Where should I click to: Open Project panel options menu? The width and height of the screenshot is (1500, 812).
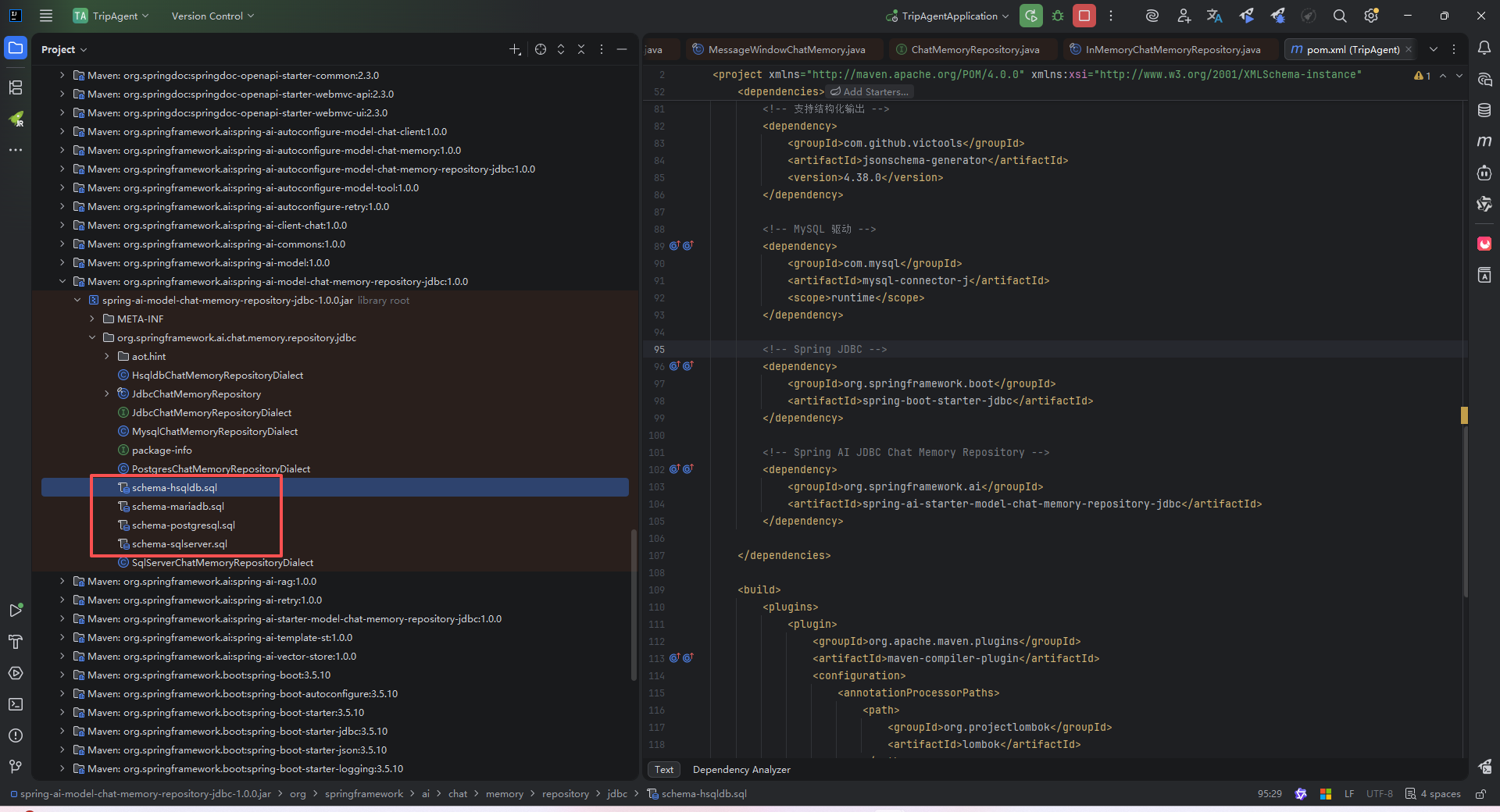[602, 49]
